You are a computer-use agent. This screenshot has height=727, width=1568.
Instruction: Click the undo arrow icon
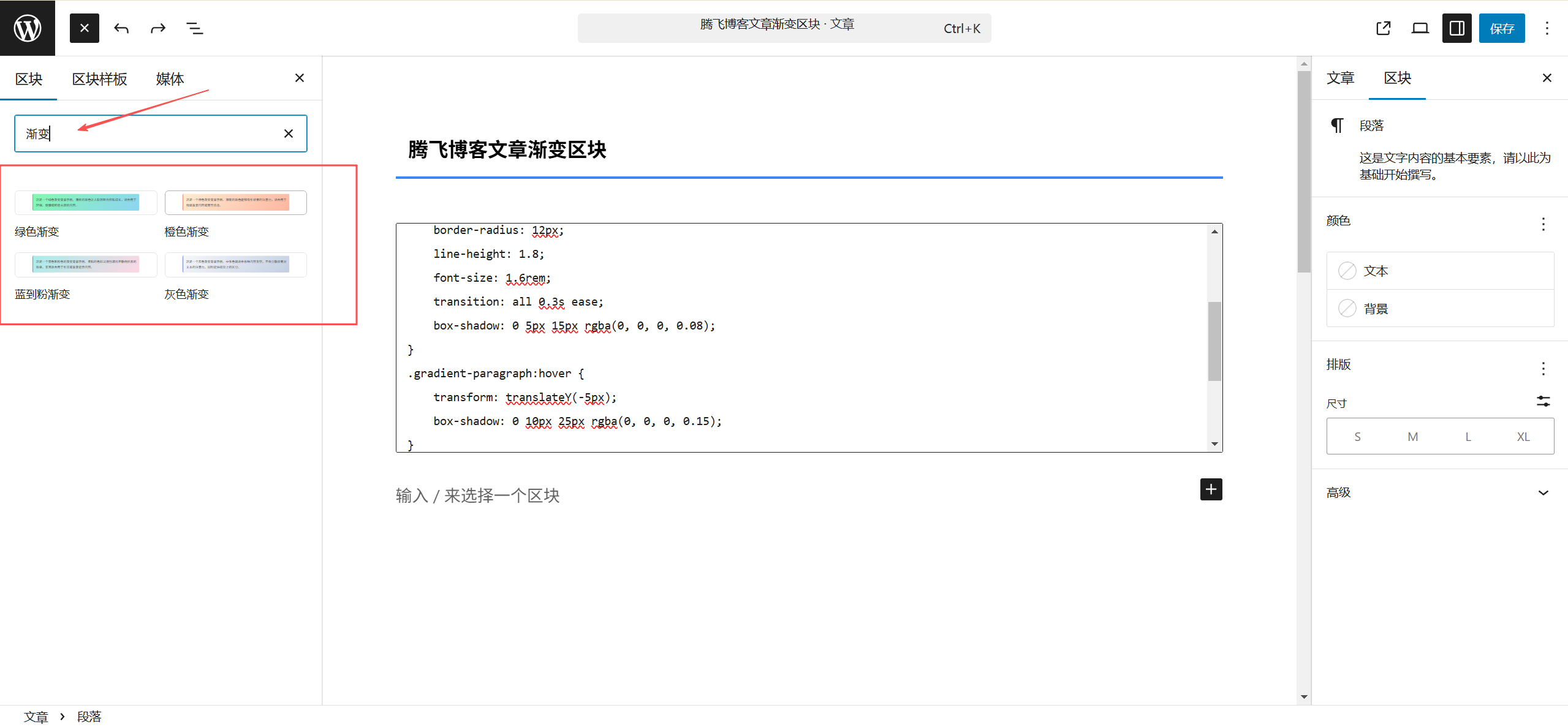coord(121,28)
